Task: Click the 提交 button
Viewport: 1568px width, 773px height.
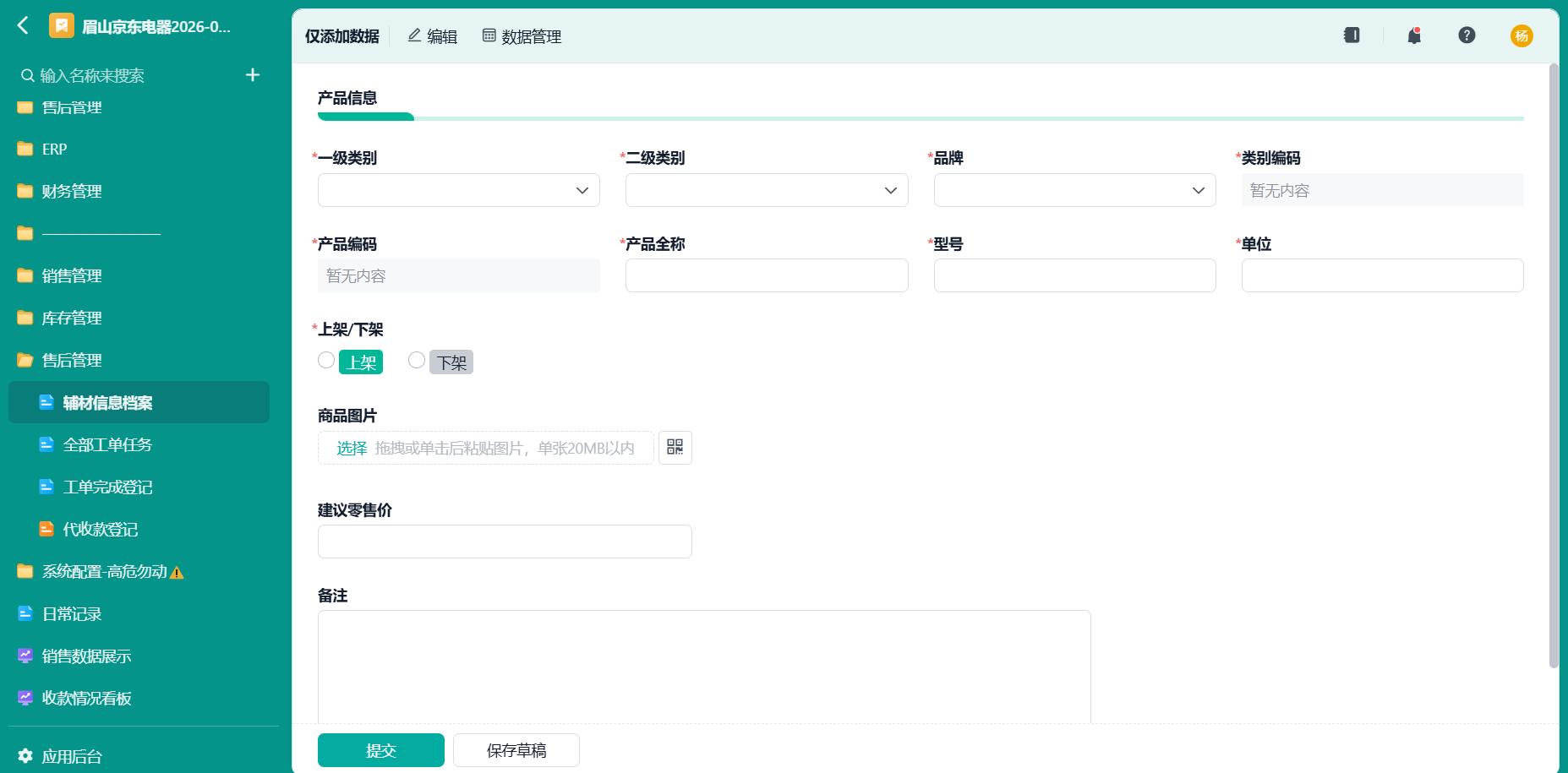Action: coord(381,750)
